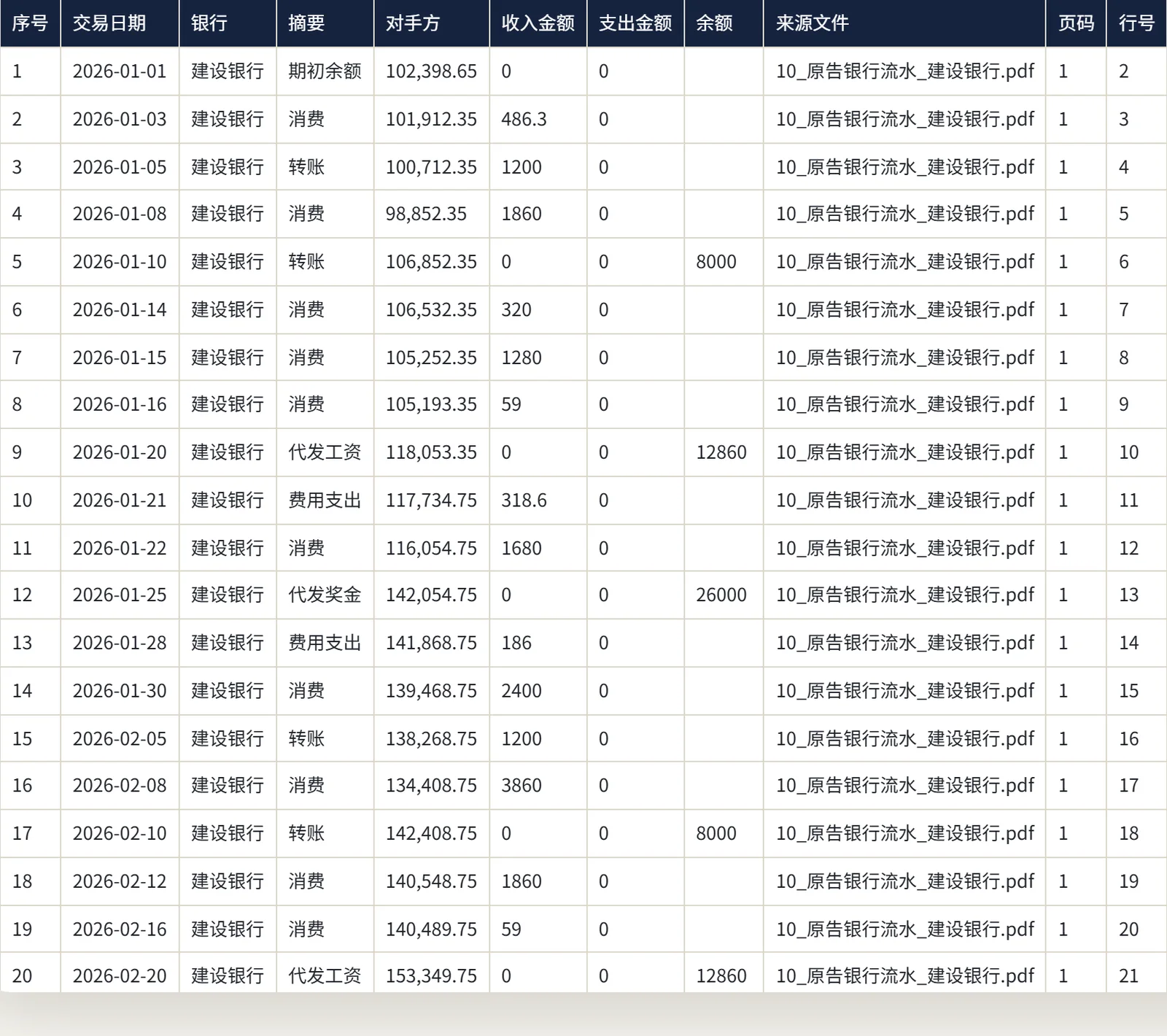
Task: Click the value 102,398.65
Action: [431, 71]
